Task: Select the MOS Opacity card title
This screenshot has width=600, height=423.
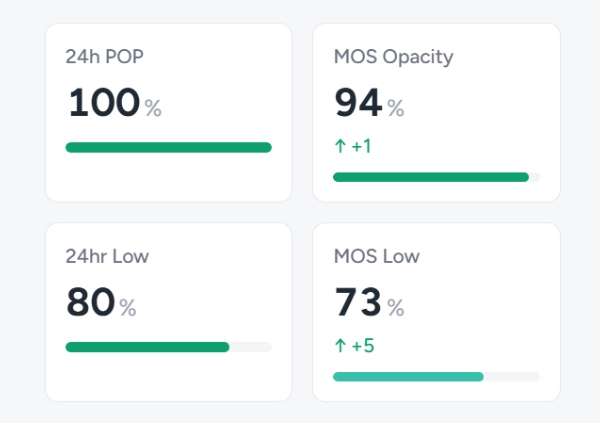Action: (x=393, y=57)
